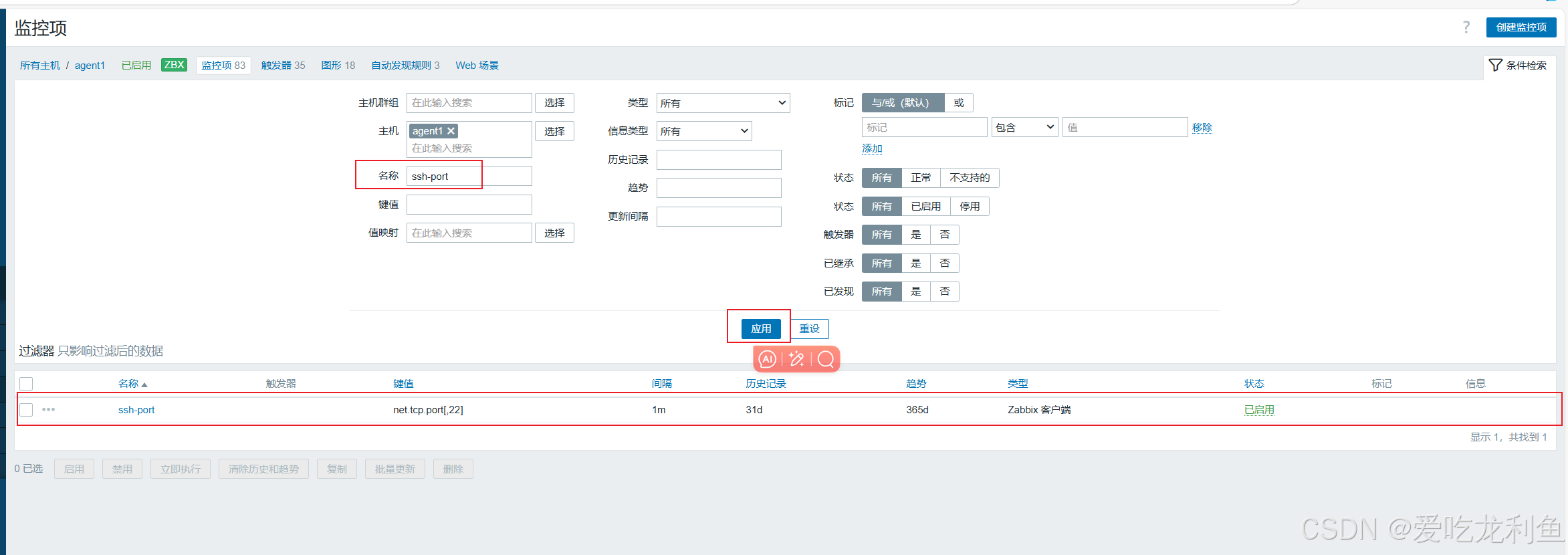The height and width of the screenshot is (555, 1568).
Task: Click 创建监控项 button
Action: (1521, 27)
